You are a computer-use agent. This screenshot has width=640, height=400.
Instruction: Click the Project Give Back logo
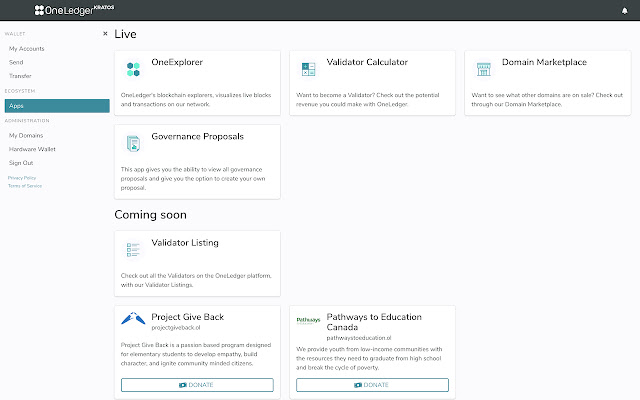pyautogui.click(x=133, y=318)
